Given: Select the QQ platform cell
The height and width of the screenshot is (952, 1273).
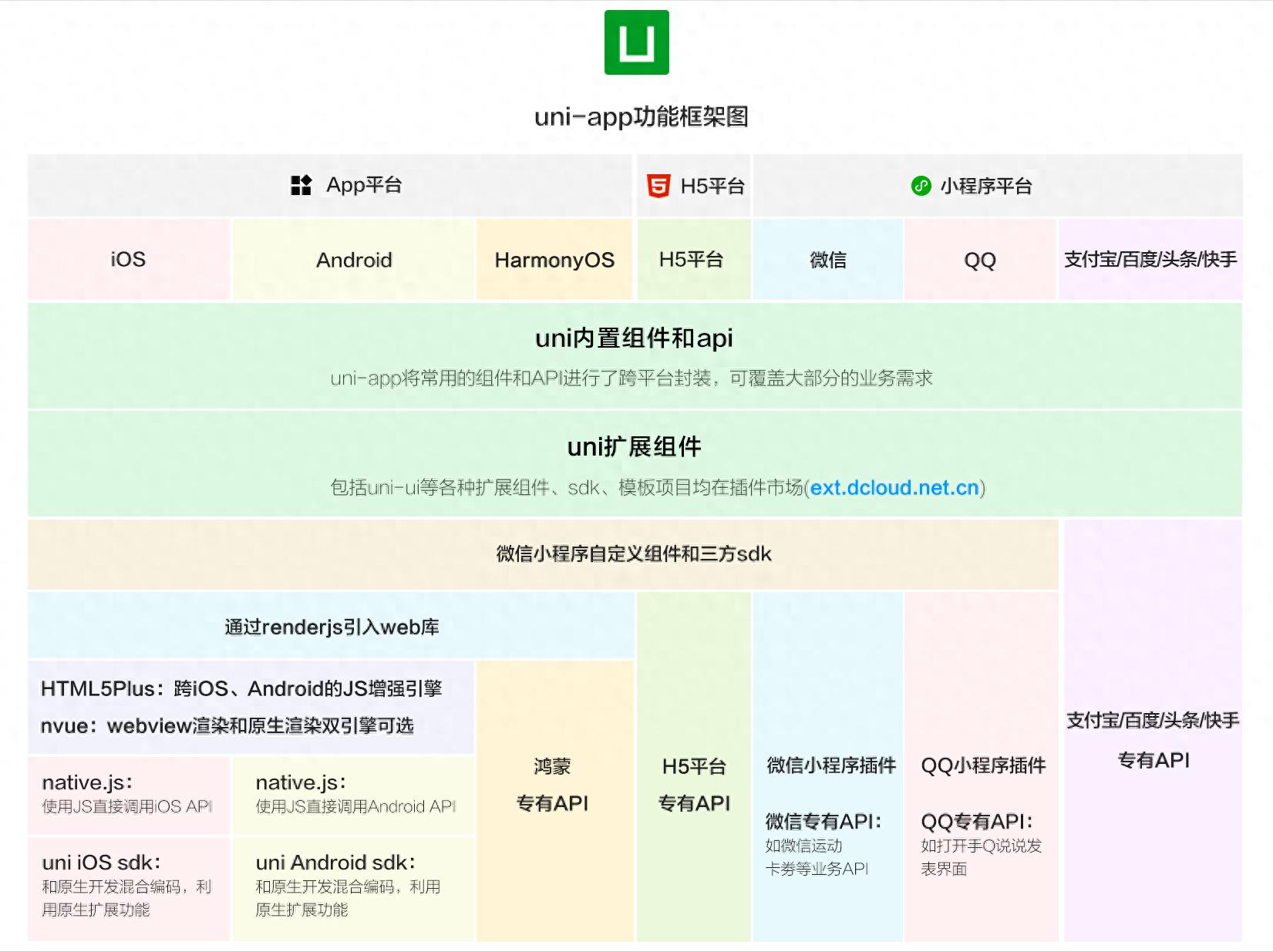Looking at the screenshot, I should pyautogui.click(x=980, y=260).
